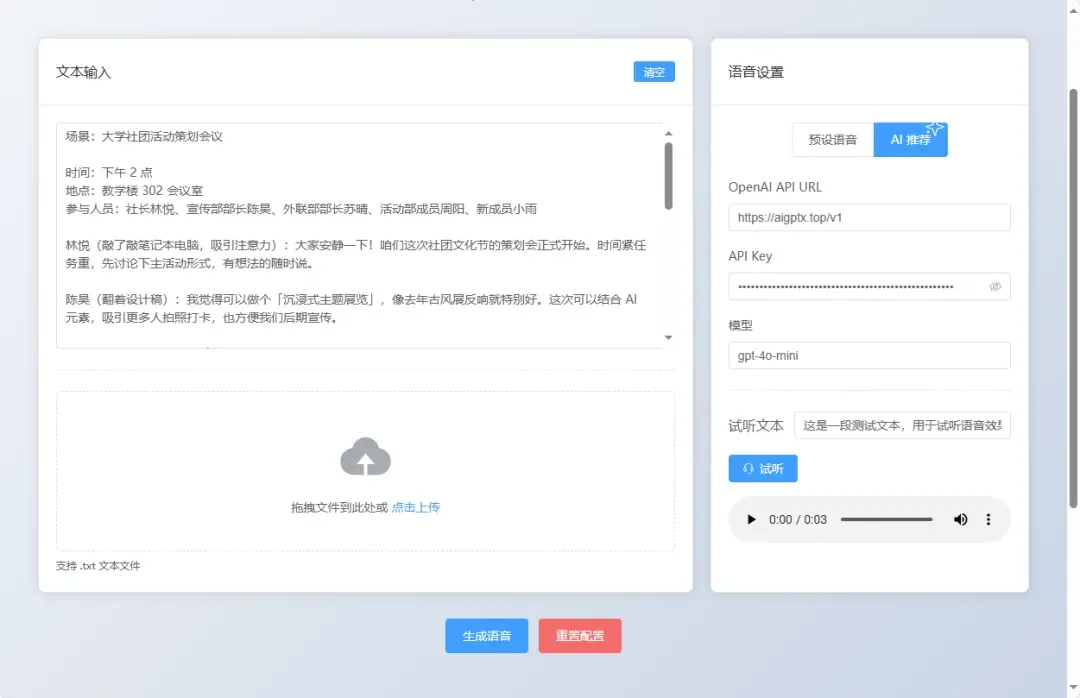Reveal the API Key with the eye toggle
Viewport: 1080px width, 698px height.
(x=995, y=286)
